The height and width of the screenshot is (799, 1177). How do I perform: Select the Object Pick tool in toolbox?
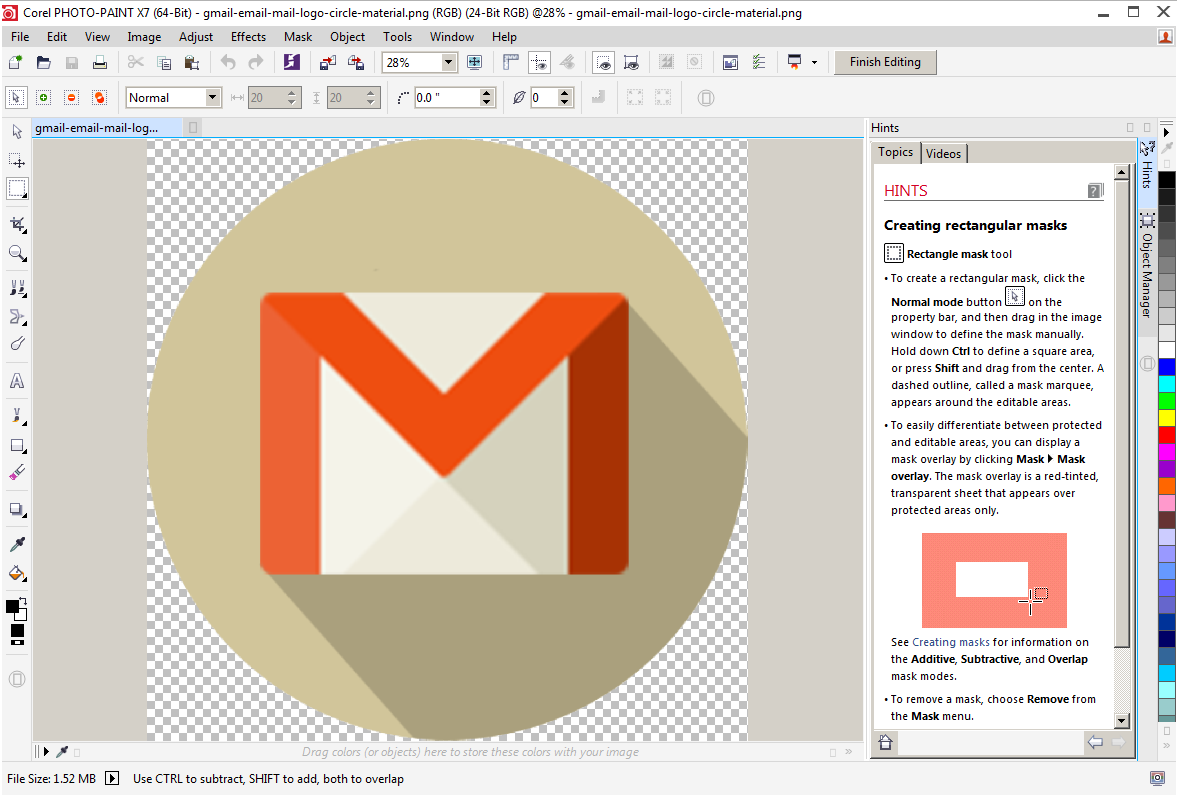pos(17,132)
